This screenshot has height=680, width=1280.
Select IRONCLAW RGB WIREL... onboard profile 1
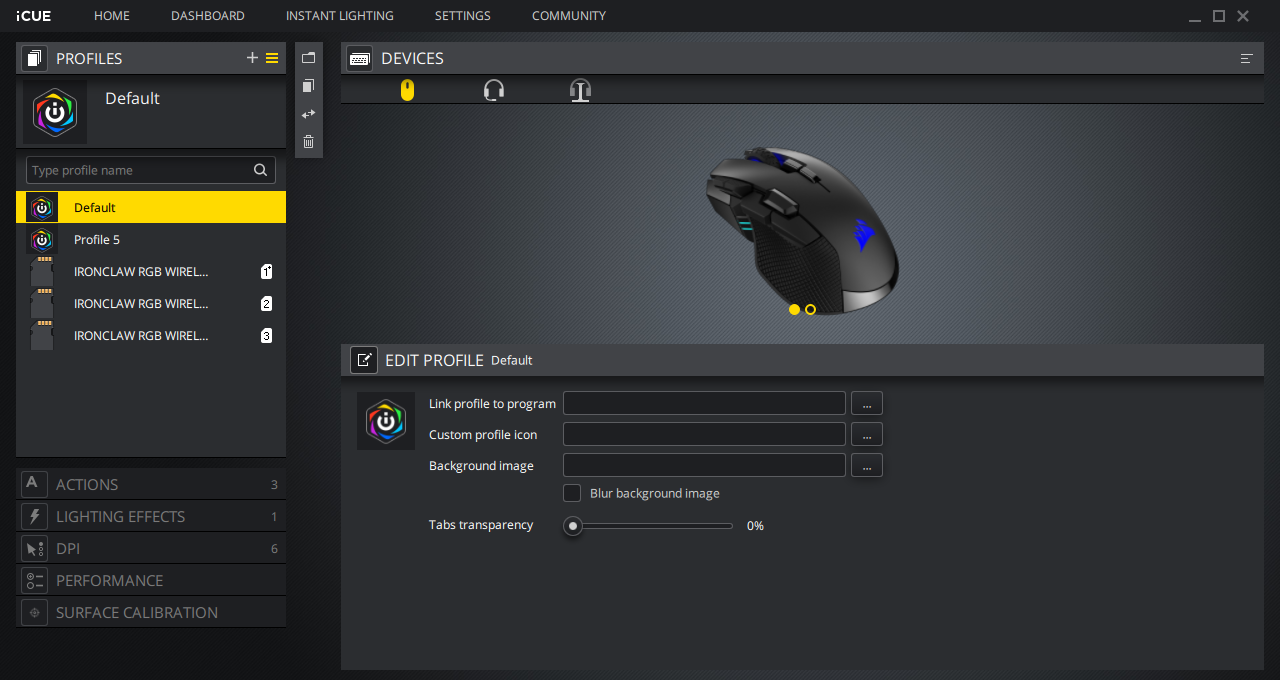tap(151, 271)
